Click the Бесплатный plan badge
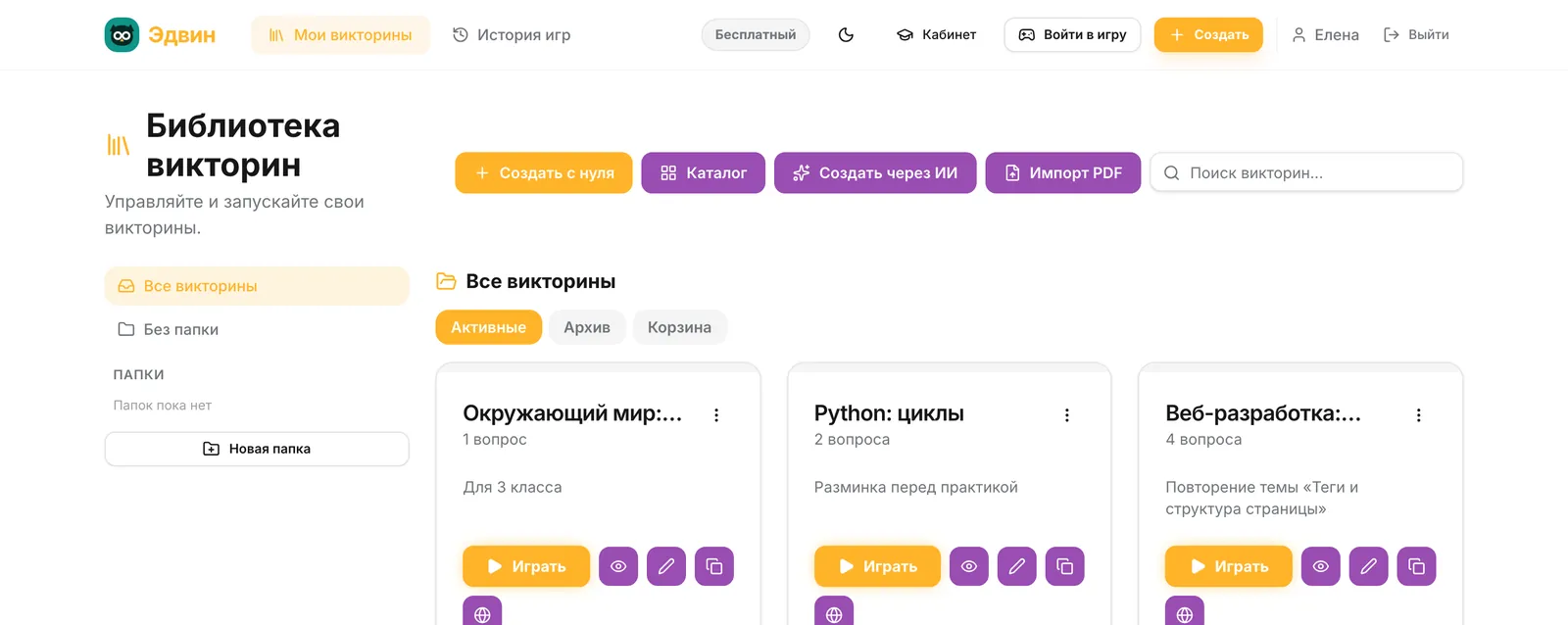This screenshot has height=625, width=1568. tap(756, 34)
